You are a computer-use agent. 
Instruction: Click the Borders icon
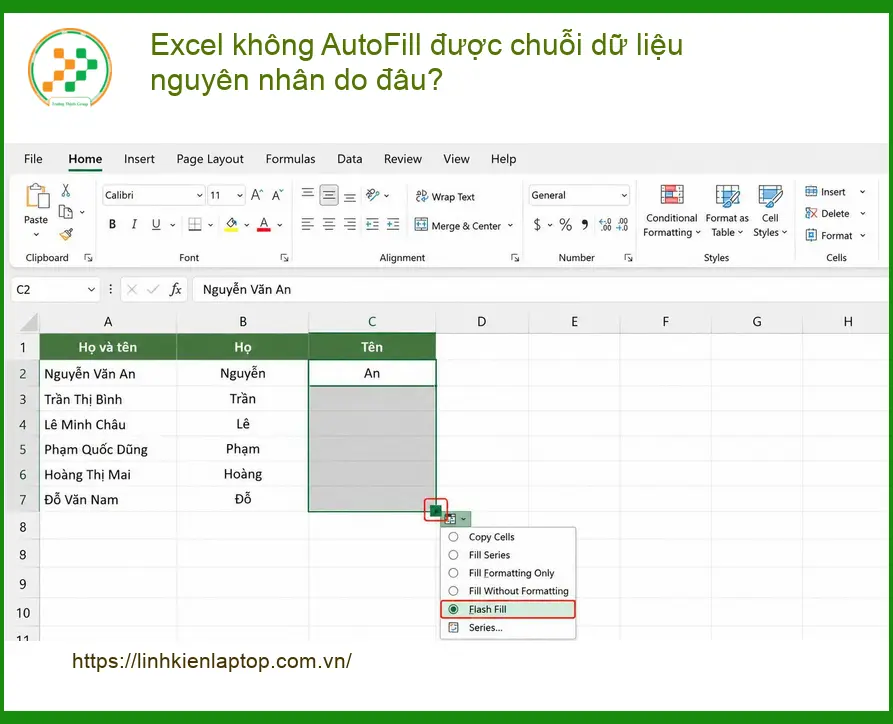(x=195, y=224)
